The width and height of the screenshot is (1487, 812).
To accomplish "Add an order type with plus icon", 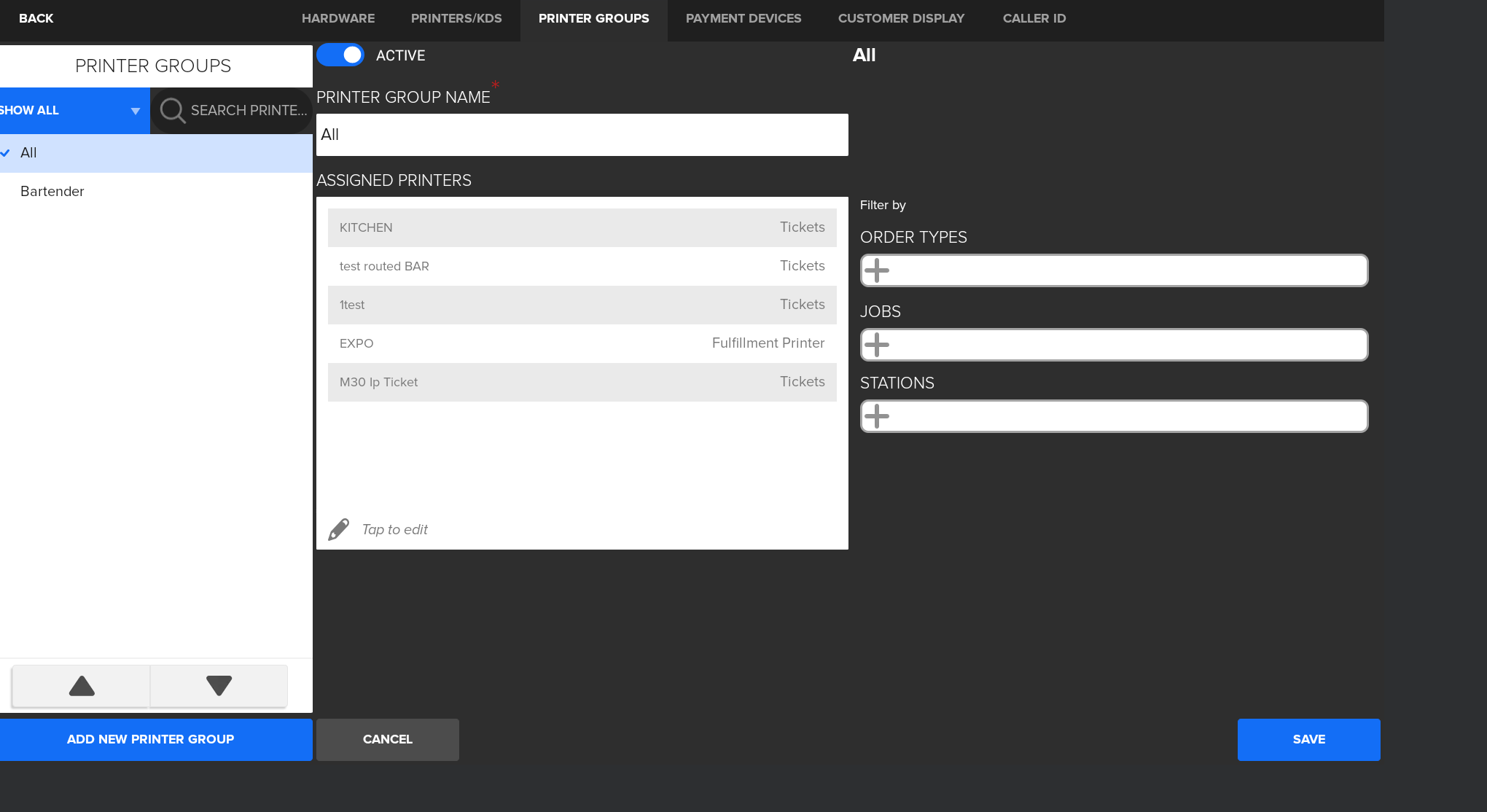I will tap(877, 270).
